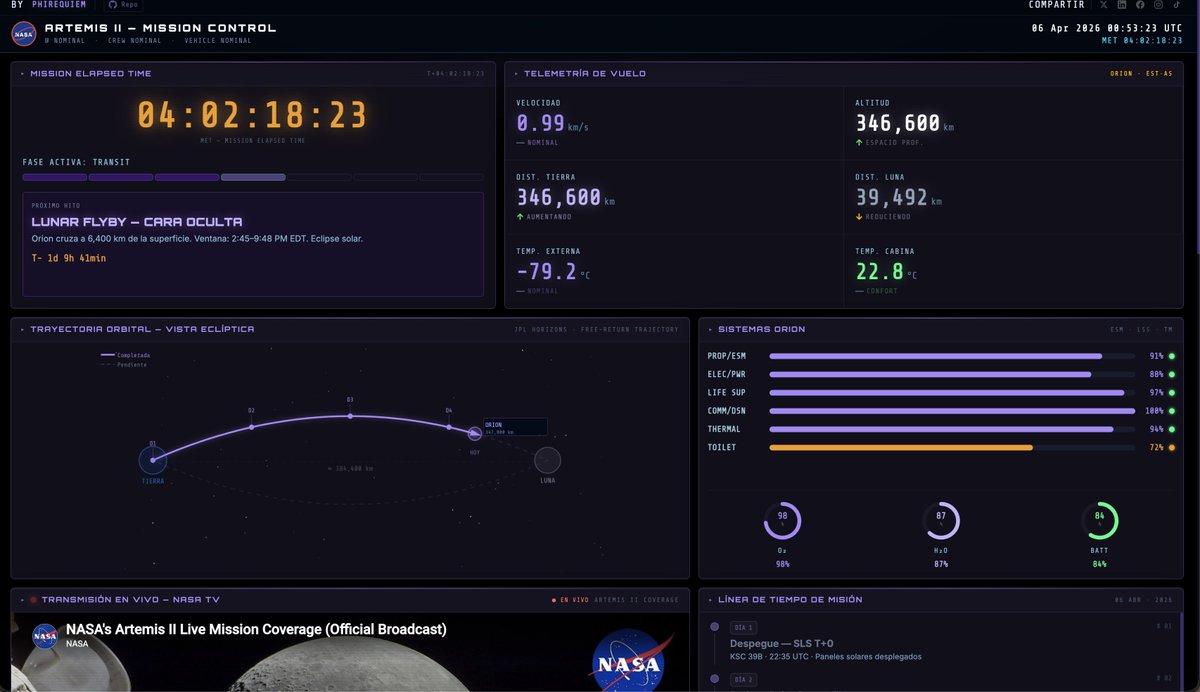Click the red EN VIVO live indicator

(569, 600)
